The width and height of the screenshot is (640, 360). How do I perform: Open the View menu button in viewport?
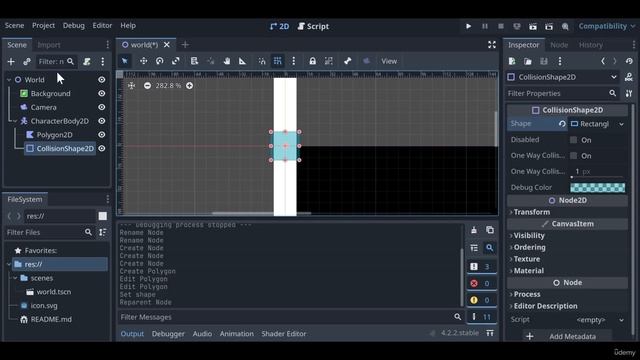(x=389, y=61)
